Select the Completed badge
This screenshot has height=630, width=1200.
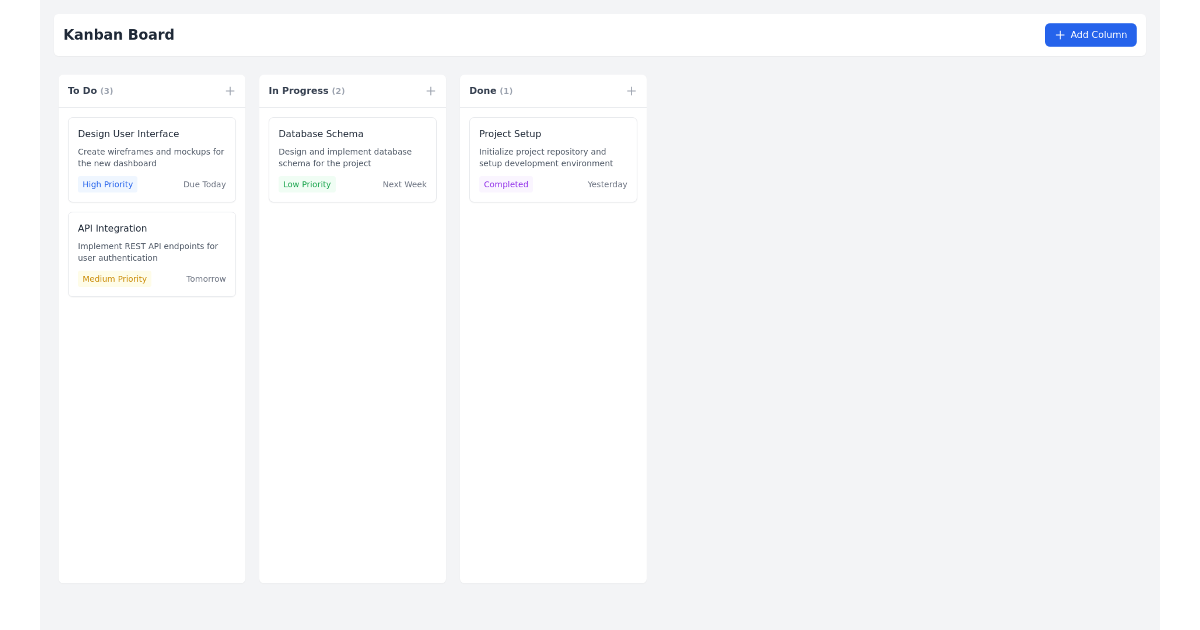click(x=505, y=184)
